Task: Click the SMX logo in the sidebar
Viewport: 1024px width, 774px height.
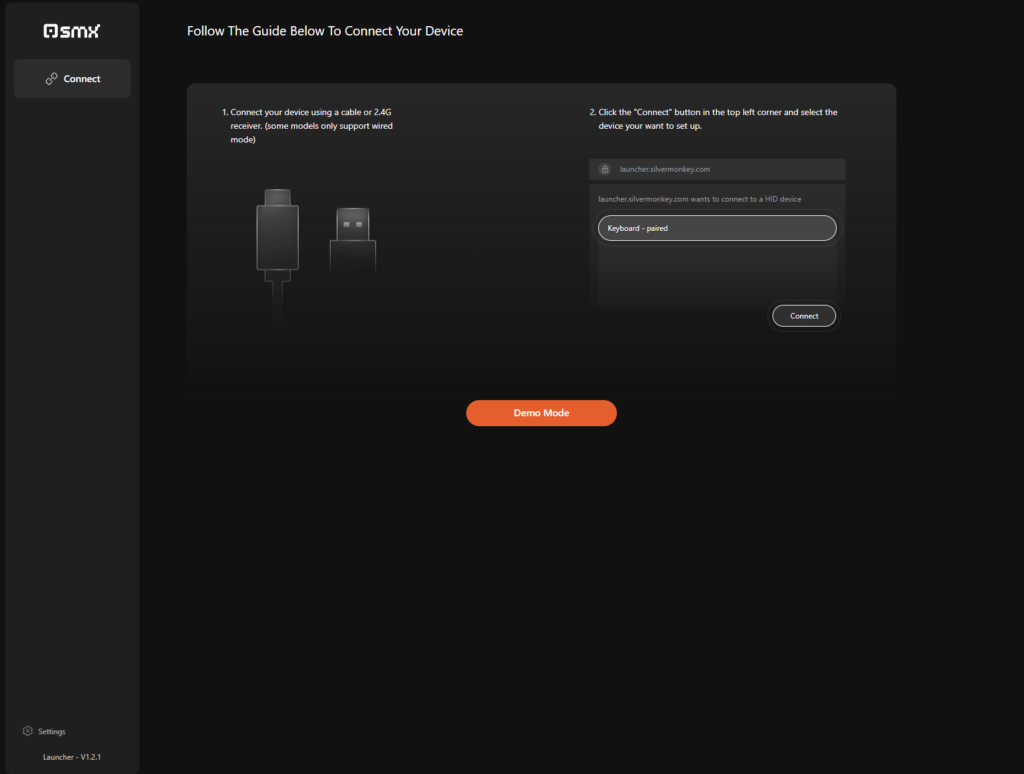Action: pyautogui.click(x=71, y=31)
